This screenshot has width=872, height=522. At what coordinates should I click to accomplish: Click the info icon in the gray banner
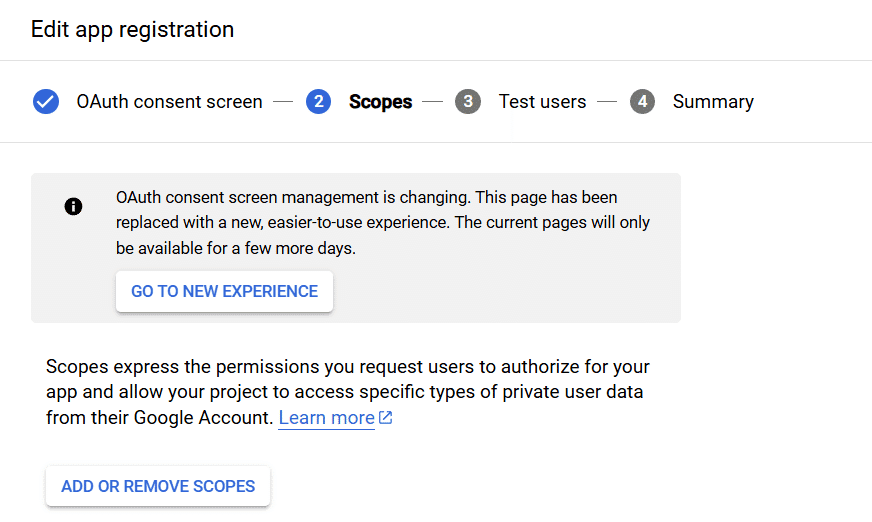pos(73,206)
